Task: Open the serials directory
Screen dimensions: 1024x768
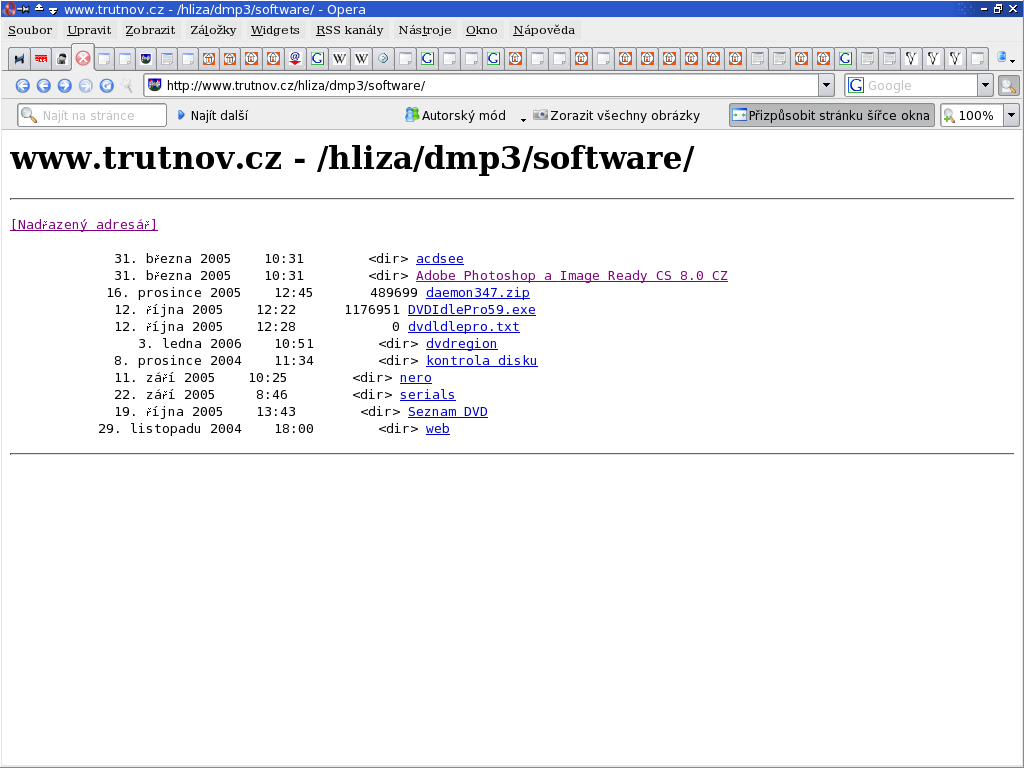Action: click(427, 394)
